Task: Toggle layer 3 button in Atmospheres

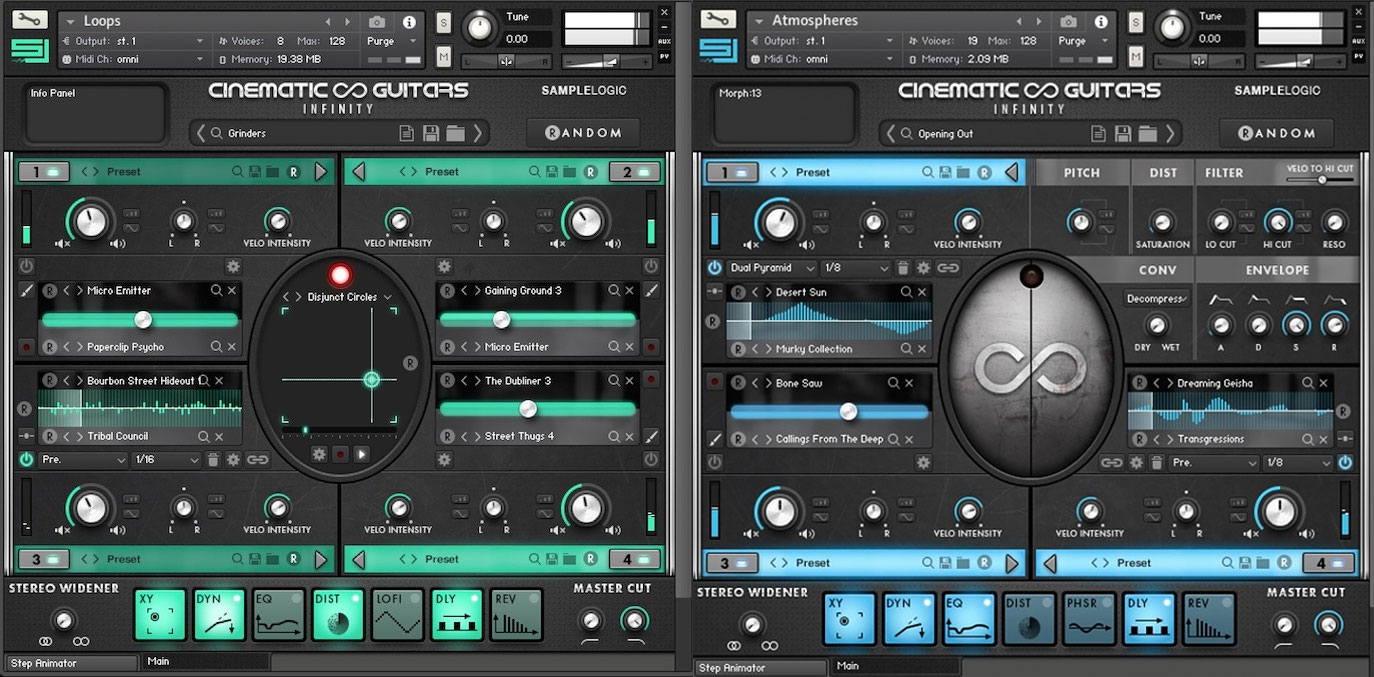Action: point(731,563)
